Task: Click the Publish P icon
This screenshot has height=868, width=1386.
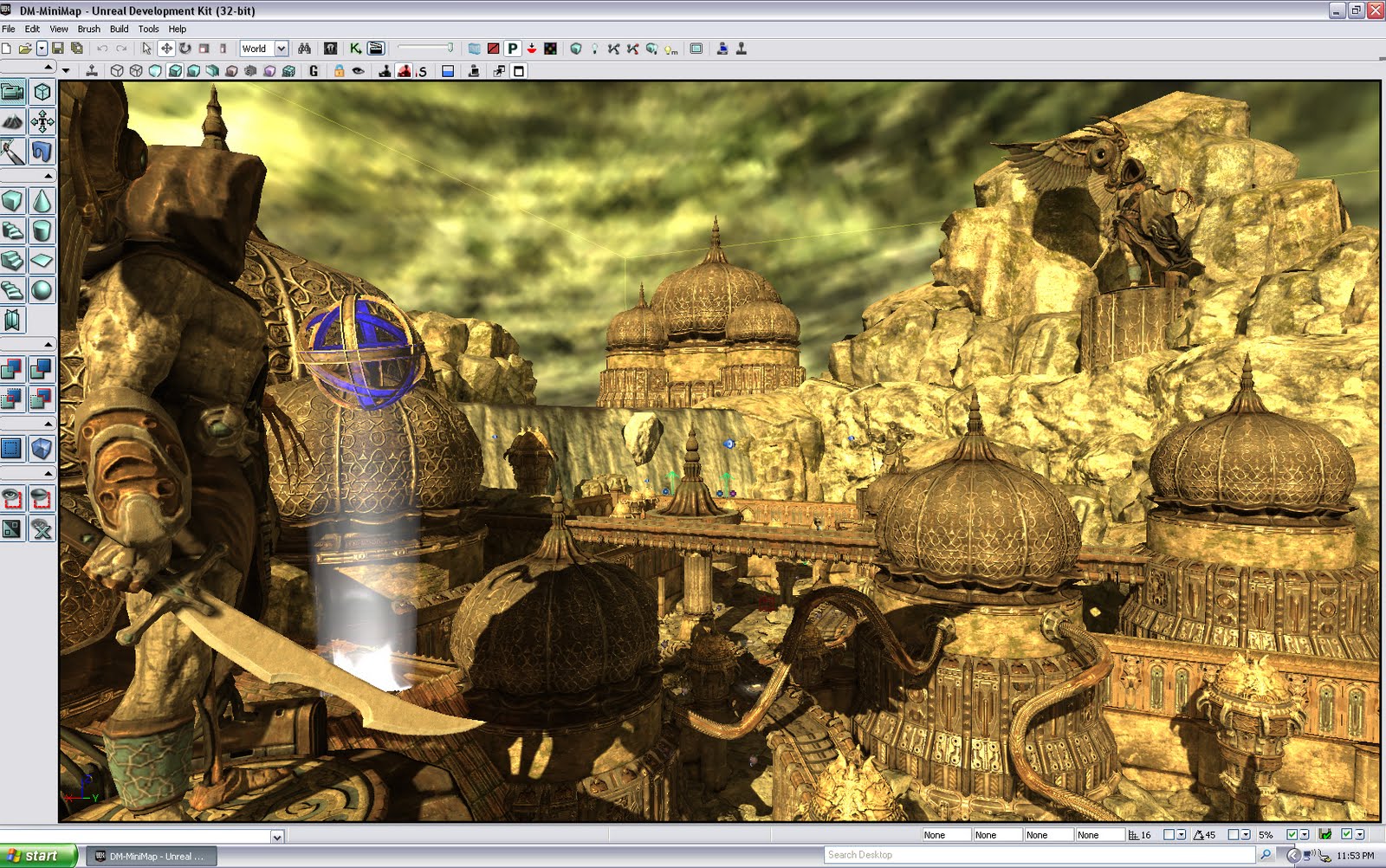Action: pyautogui.click(x=512, y=49)
